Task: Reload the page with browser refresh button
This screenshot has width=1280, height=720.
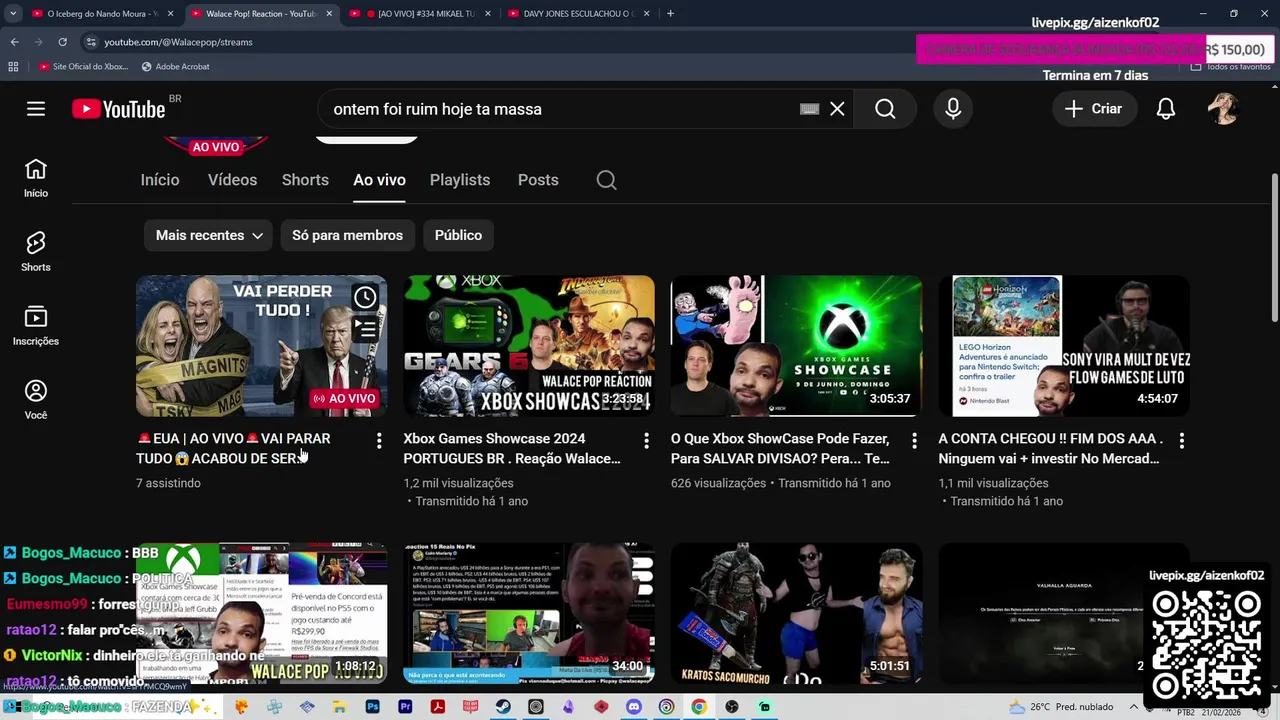Action: [x=62, y=42]
